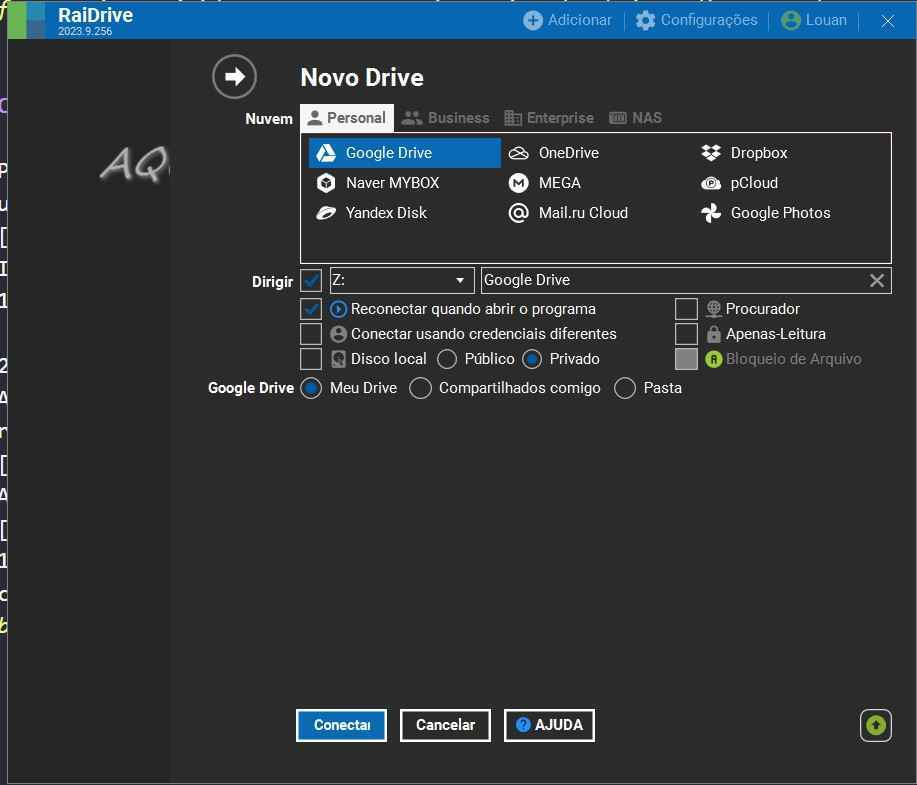Viewport: 917px width, 785px height.
Task: Choose Google Photos service
Action: pyautogui.click(x=779, y=213)
